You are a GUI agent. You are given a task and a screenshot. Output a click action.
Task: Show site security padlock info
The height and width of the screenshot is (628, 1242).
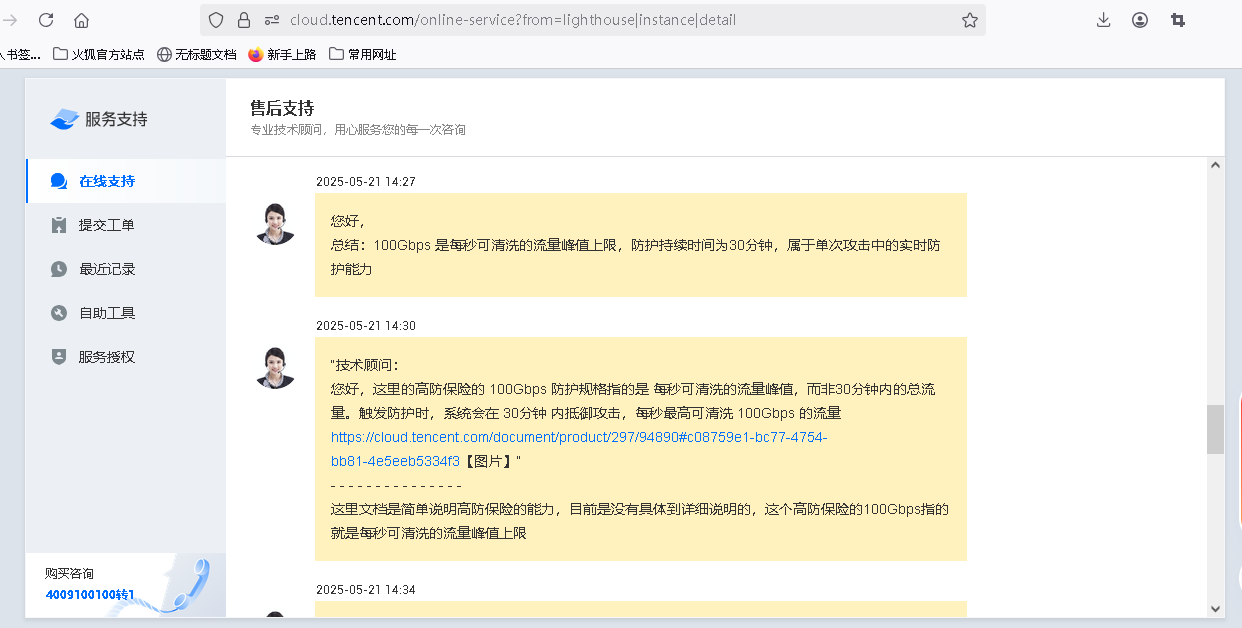coord(244,20)
